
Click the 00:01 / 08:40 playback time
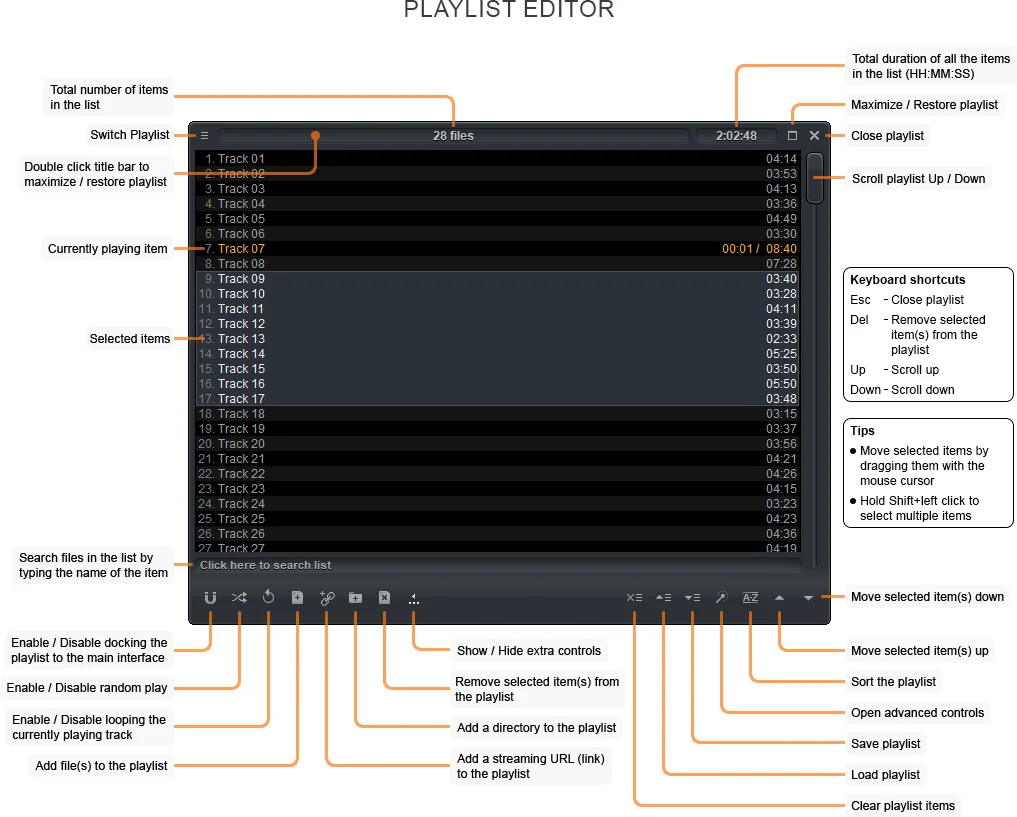point(760,249)
